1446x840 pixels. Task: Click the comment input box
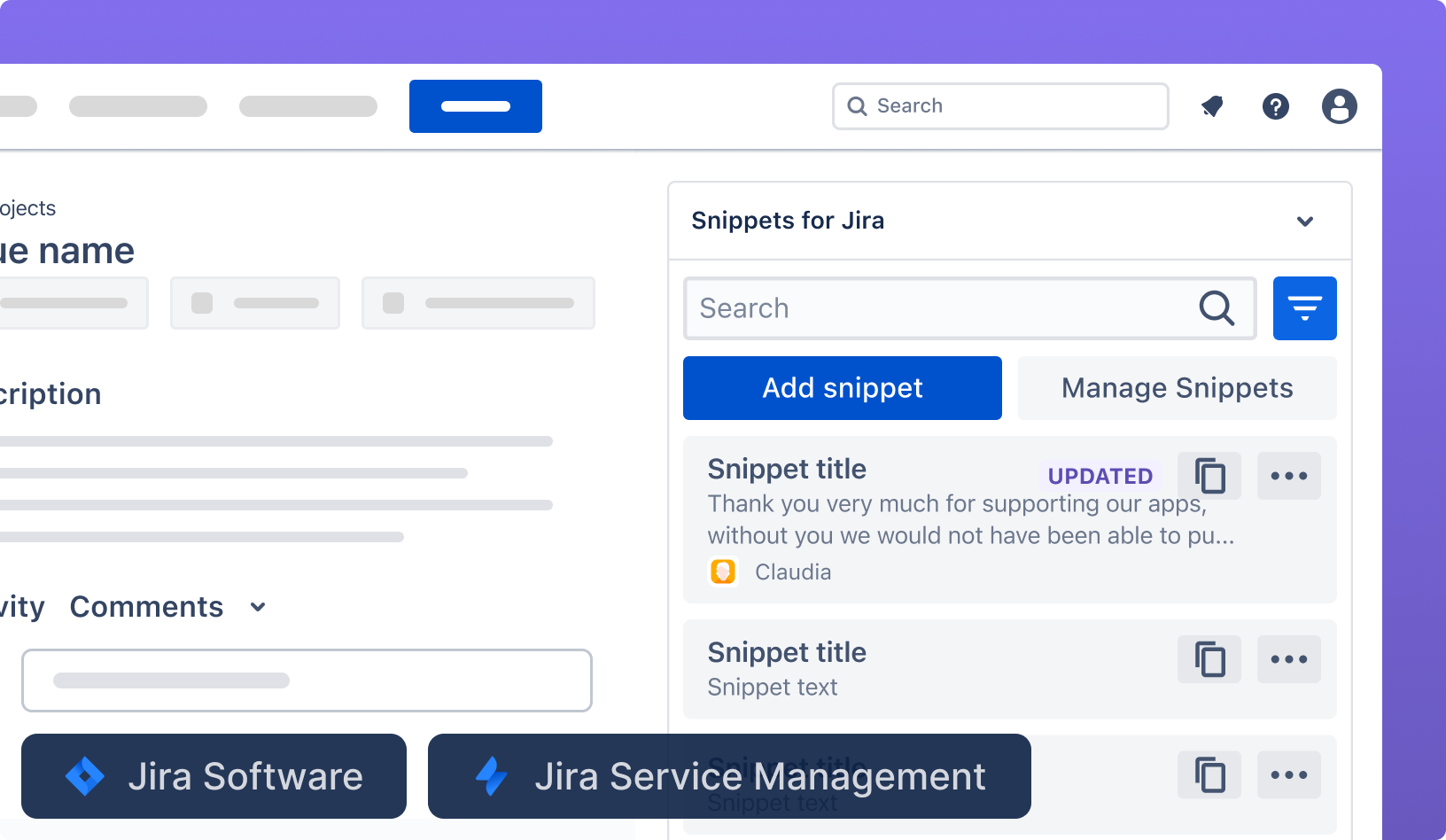[x=307, y=681]
